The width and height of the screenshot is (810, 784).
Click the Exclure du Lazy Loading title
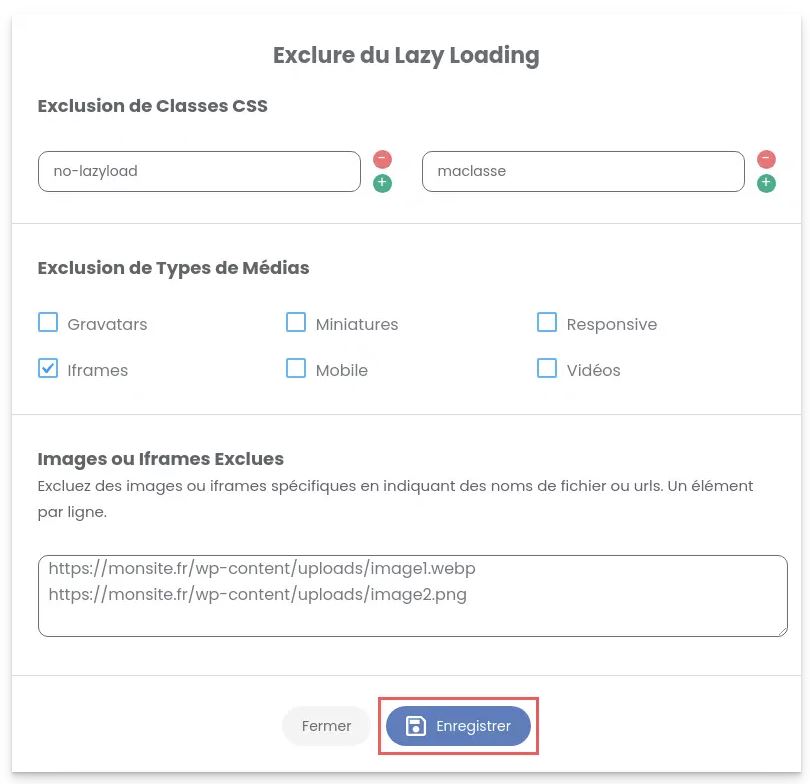tap(405, 55)
